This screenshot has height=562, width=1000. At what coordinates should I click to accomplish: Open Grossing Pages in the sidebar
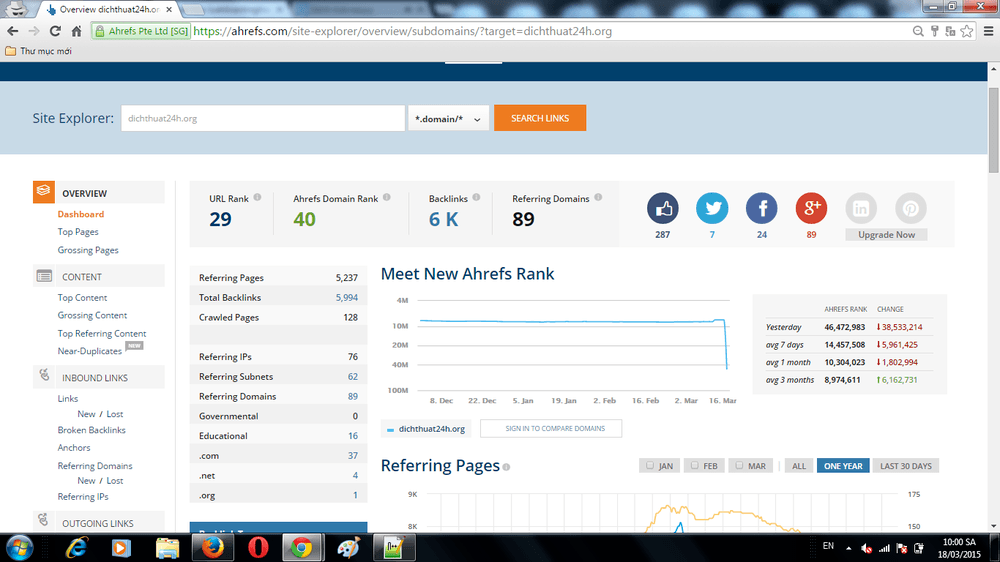pyautogui.click(x=88, y=250)
